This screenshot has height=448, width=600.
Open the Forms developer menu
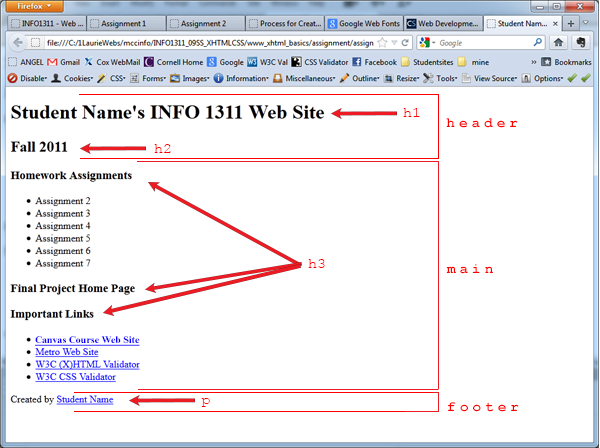(x=148, y=78)
